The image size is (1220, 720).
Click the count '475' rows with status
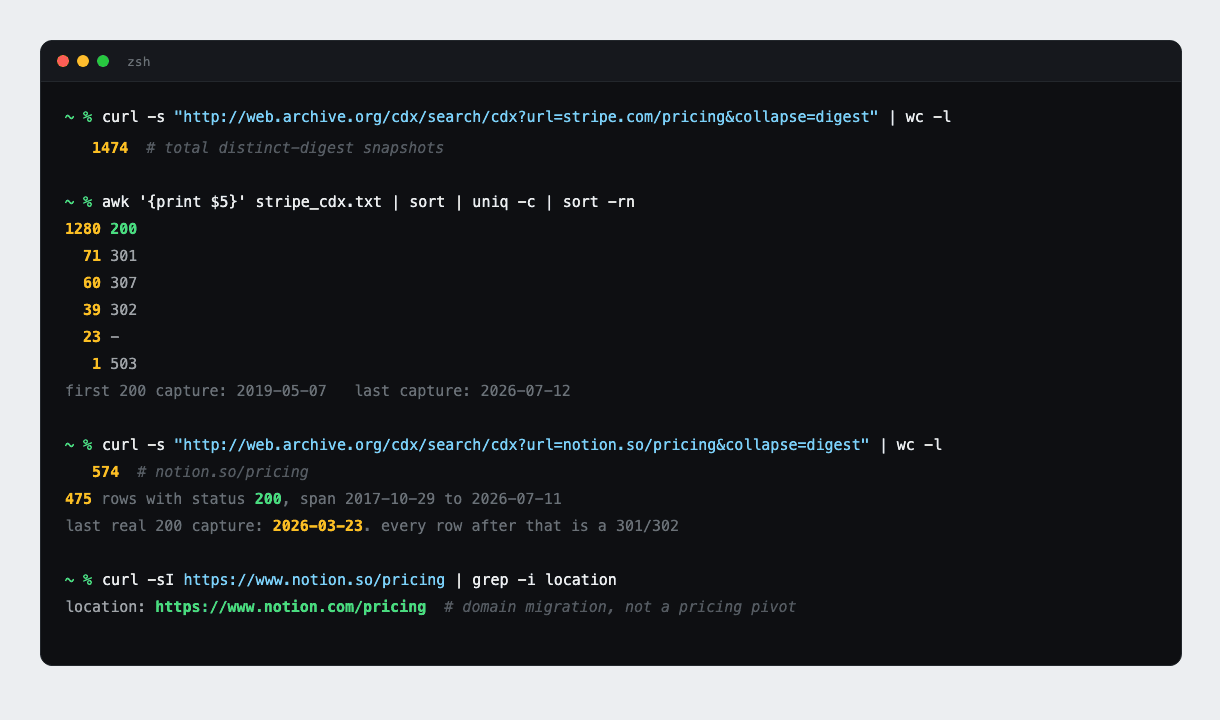click(78, 499)
